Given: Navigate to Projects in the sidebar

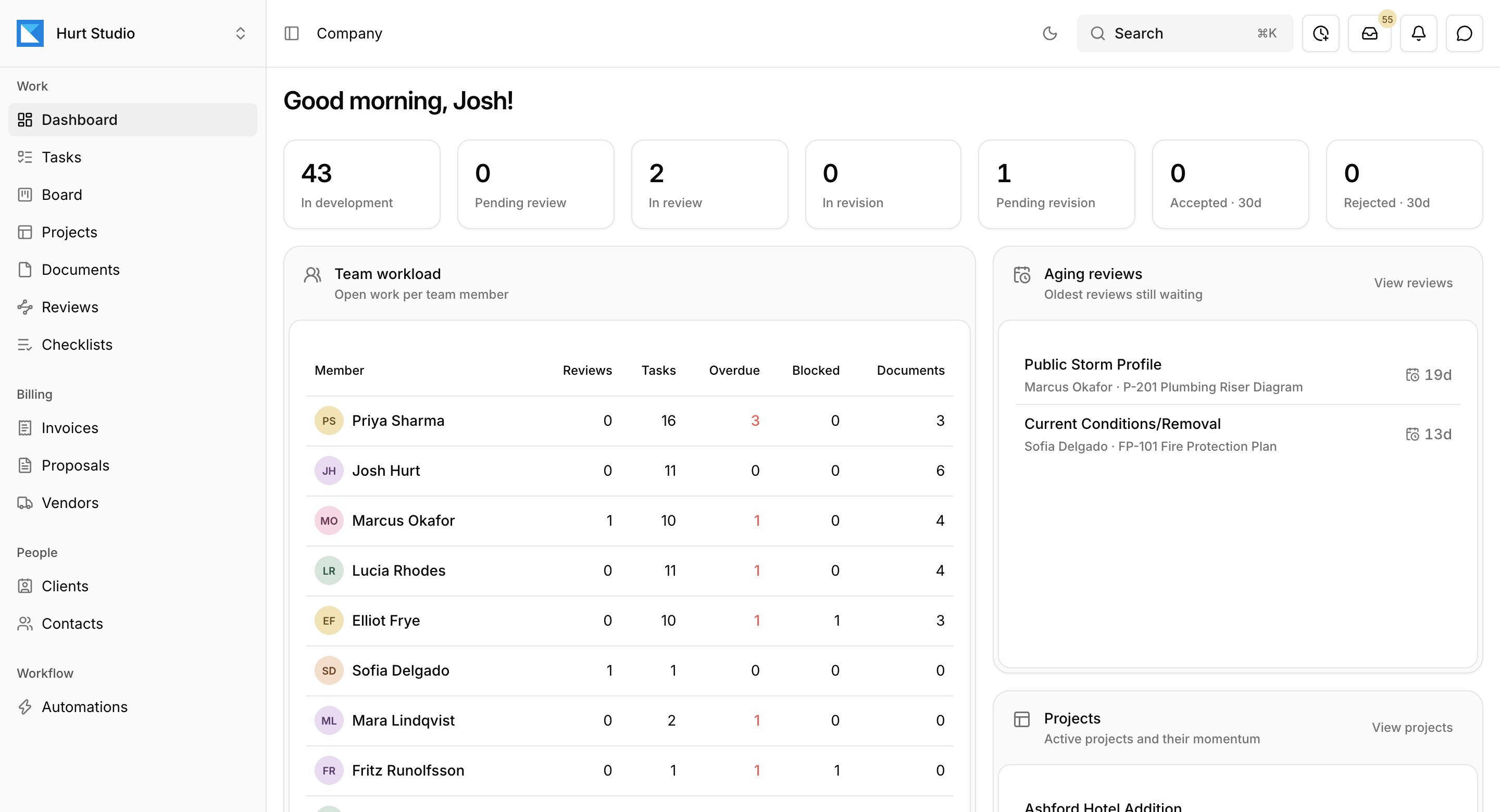Looking at the screenshot, I should (x=133, y=232).
